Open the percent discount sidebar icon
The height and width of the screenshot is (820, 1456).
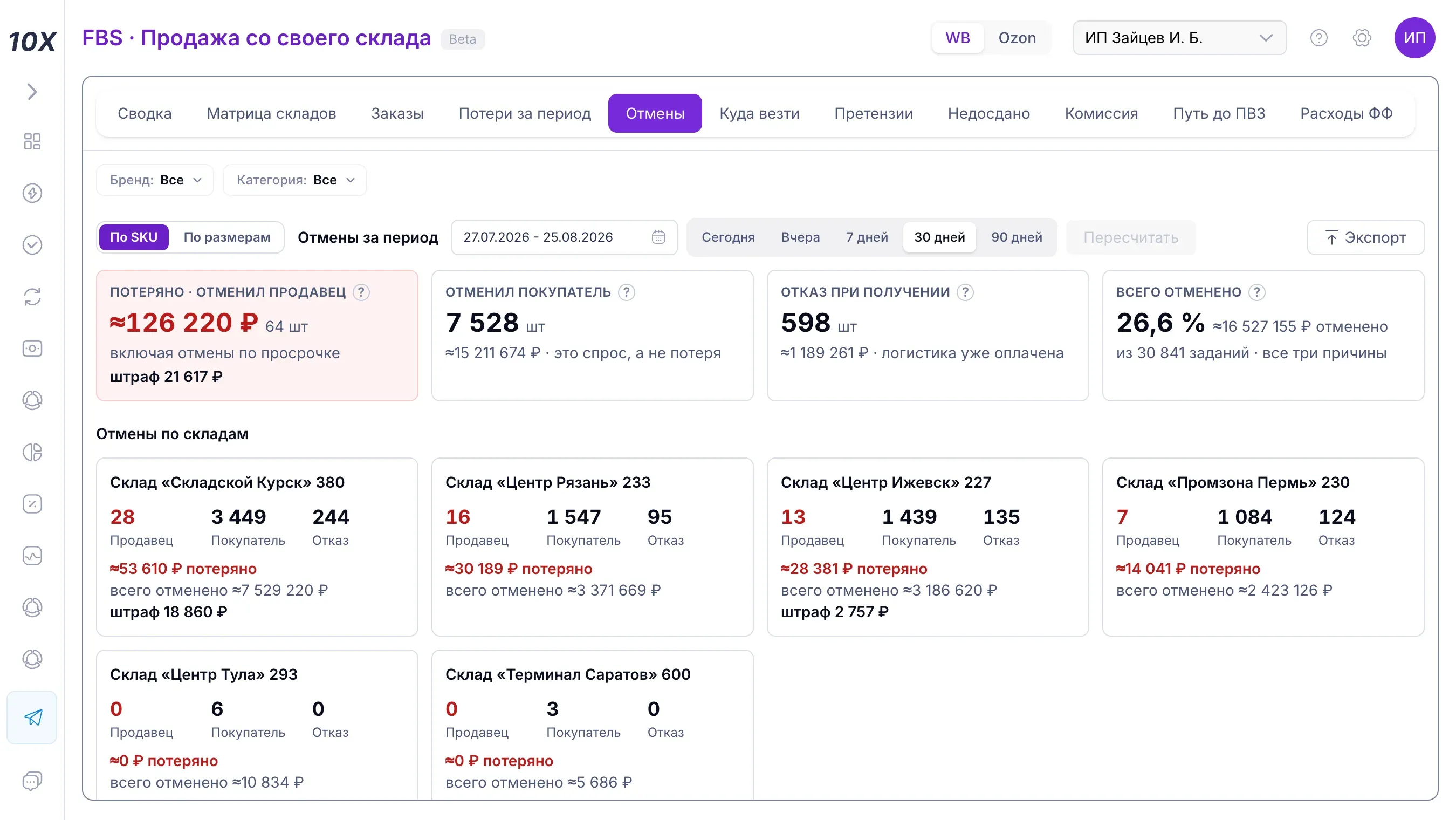pos(32,504)
